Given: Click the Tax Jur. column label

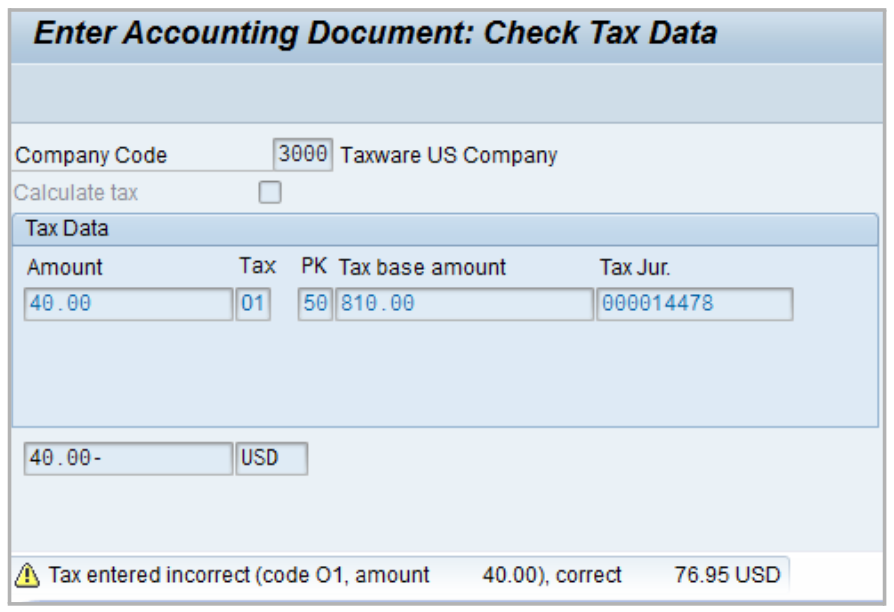Looking at the screenshot, I should (634, 268).
